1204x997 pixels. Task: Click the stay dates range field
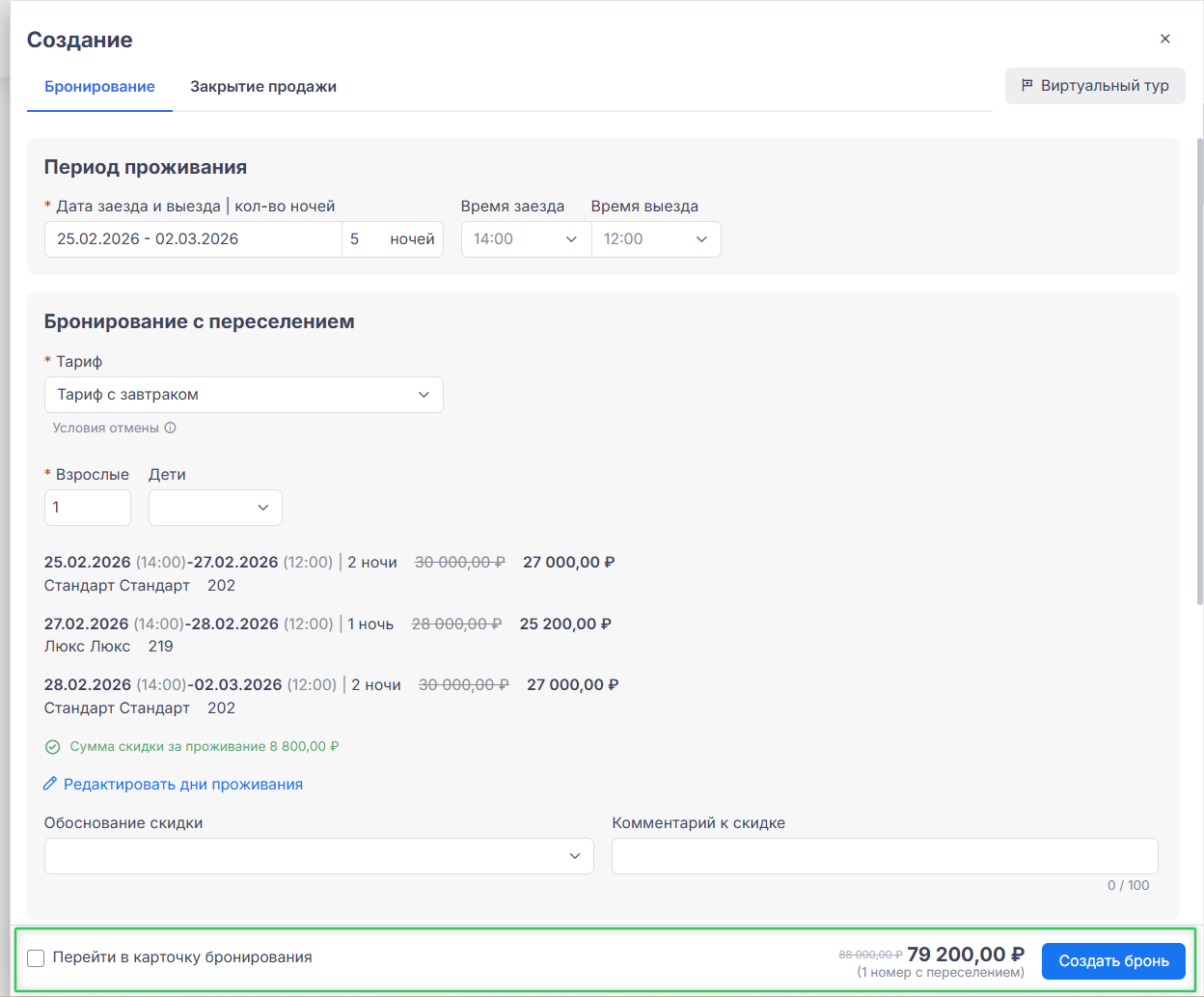click(193, 239)
